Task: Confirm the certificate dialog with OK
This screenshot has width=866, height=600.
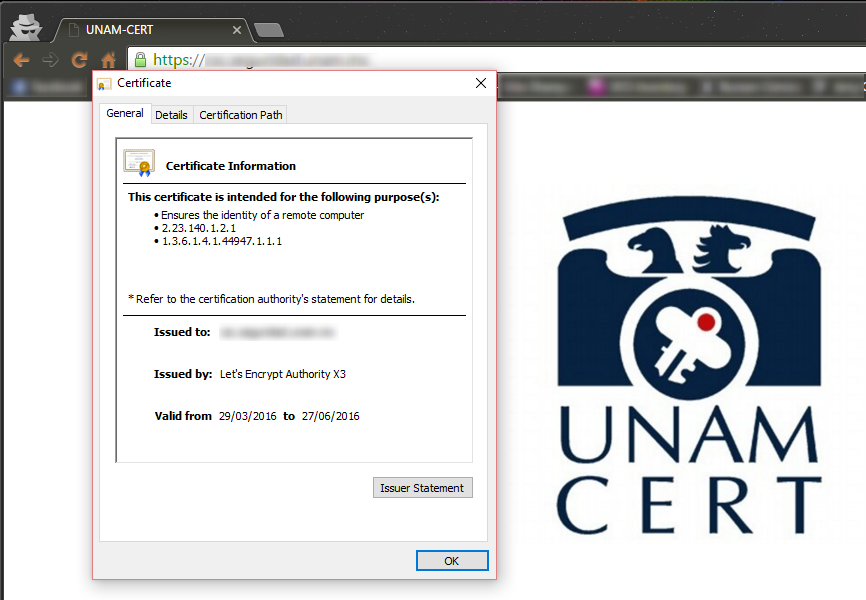Action: coord(452,561)
